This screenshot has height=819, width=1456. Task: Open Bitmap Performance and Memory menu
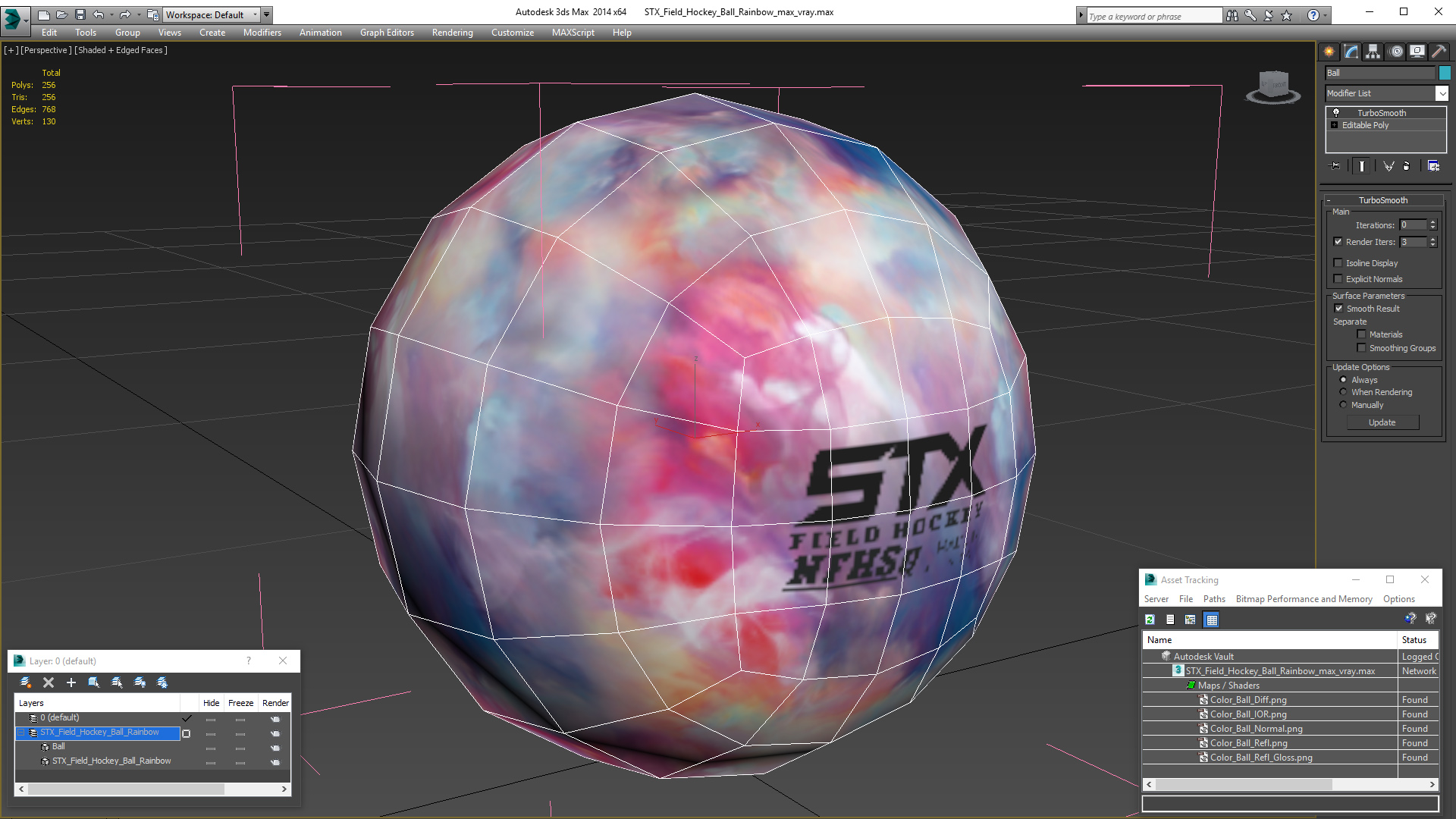click(1304, 599)
